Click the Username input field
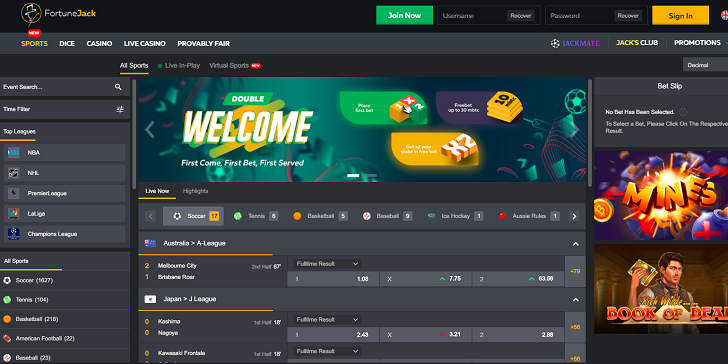 click(473, 15)
